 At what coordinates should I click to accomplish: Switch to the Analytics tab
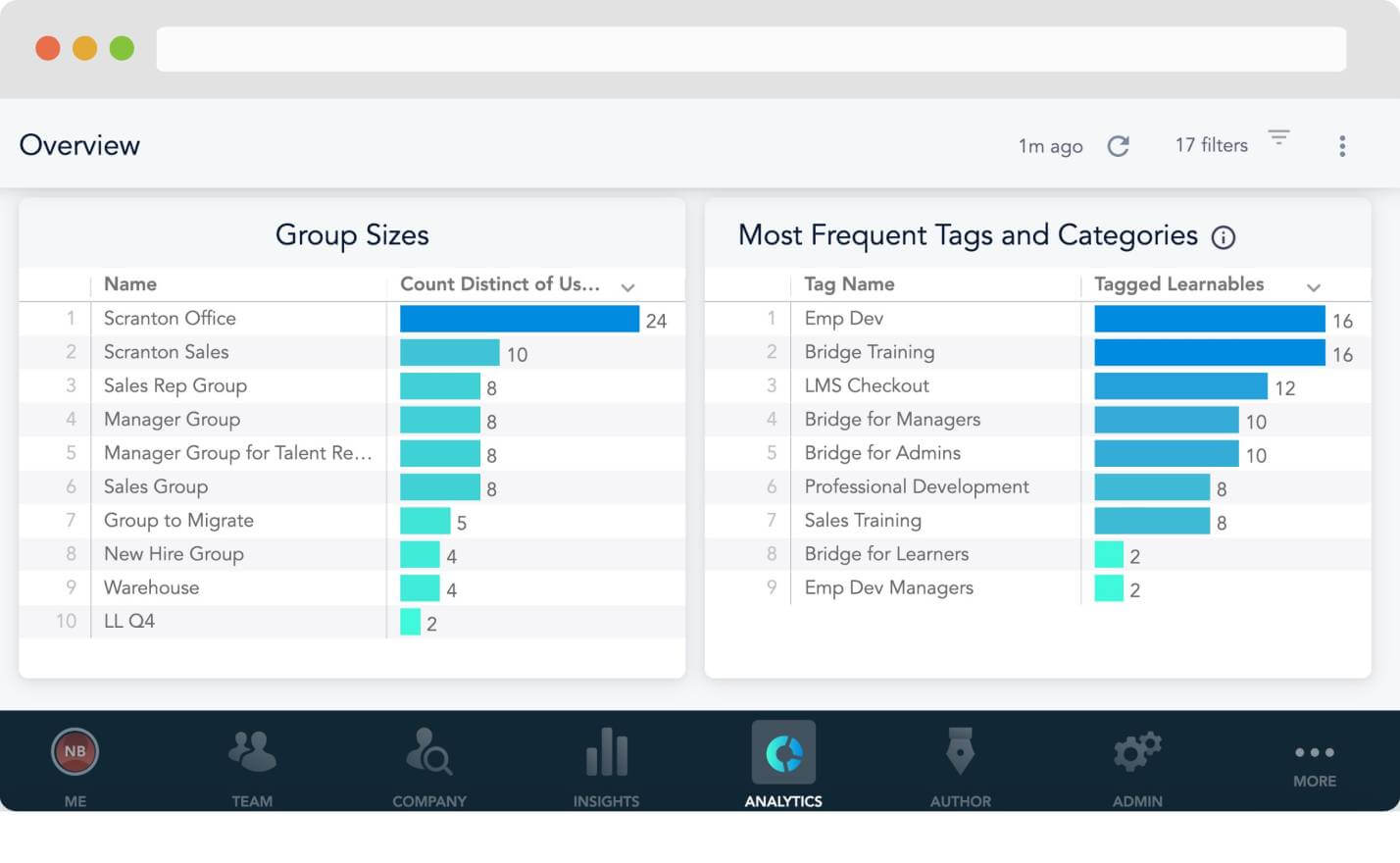pos(783,765)
